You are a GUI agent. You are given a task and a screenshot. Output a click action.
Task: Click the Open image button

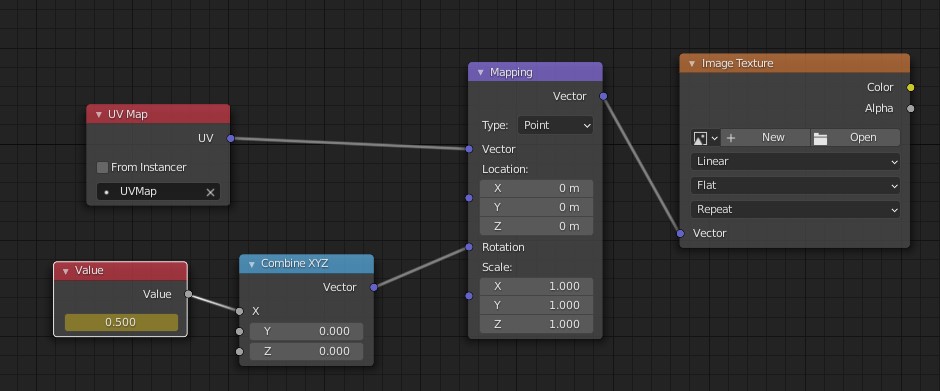(x=855, y=138)
